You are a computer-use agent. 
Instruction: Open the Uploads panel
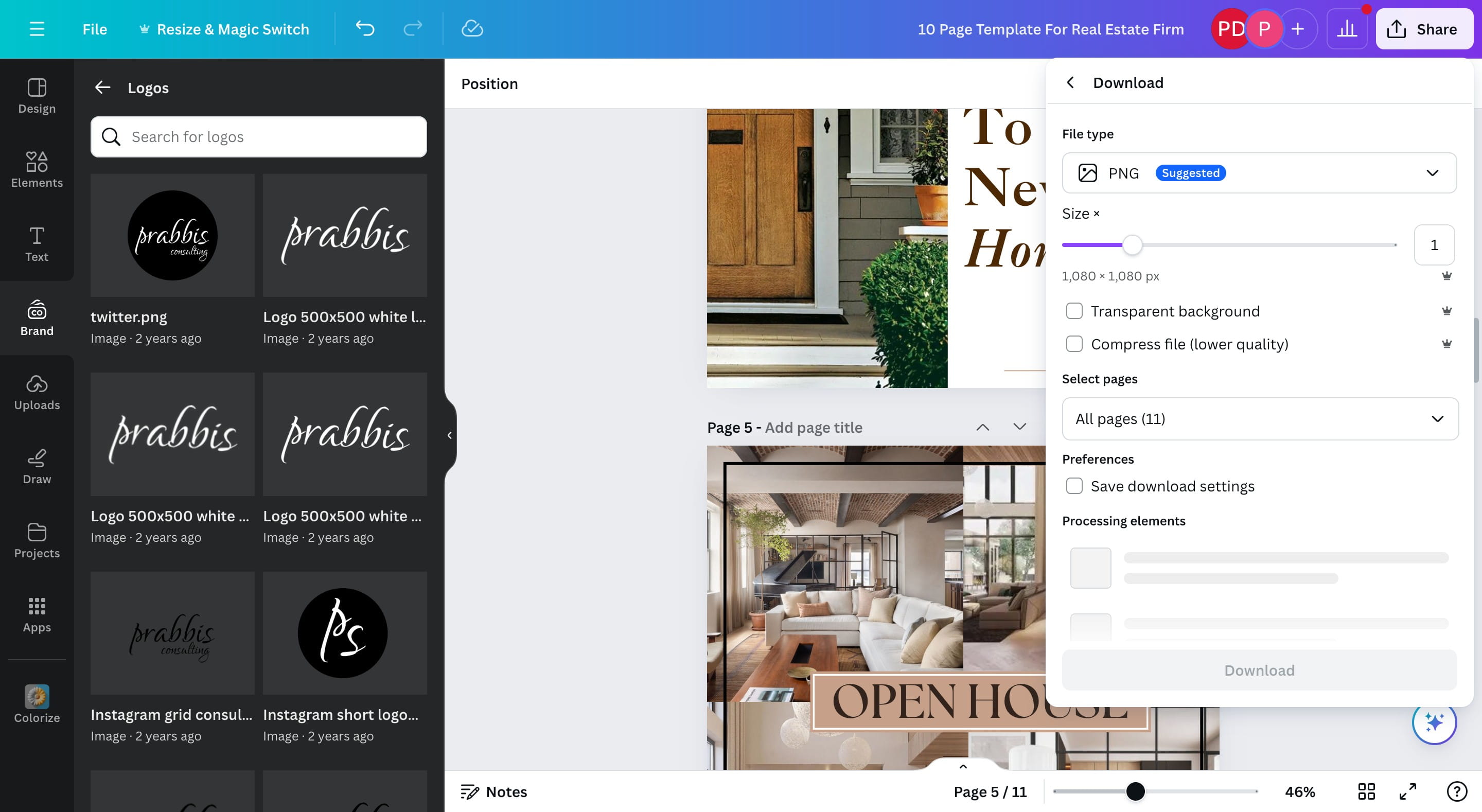[37, 392]
